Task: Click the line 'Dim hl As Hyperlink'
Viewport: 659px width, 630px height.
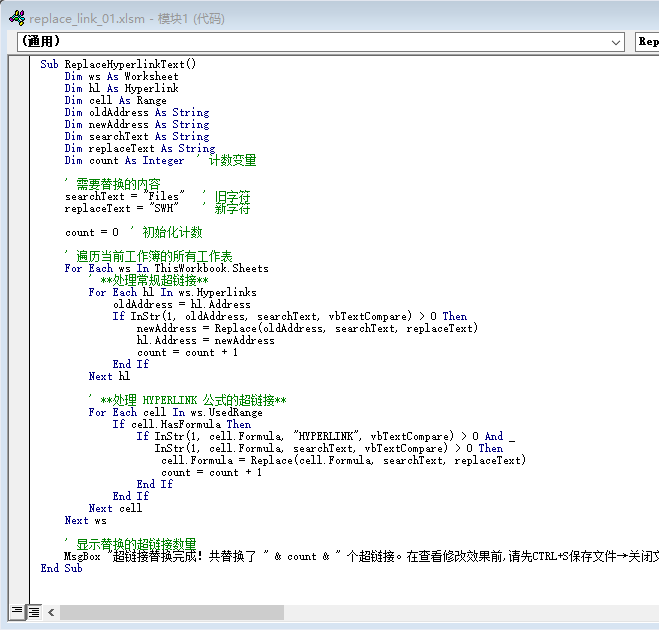Action: pyautogui.click(x=121, y=88)
